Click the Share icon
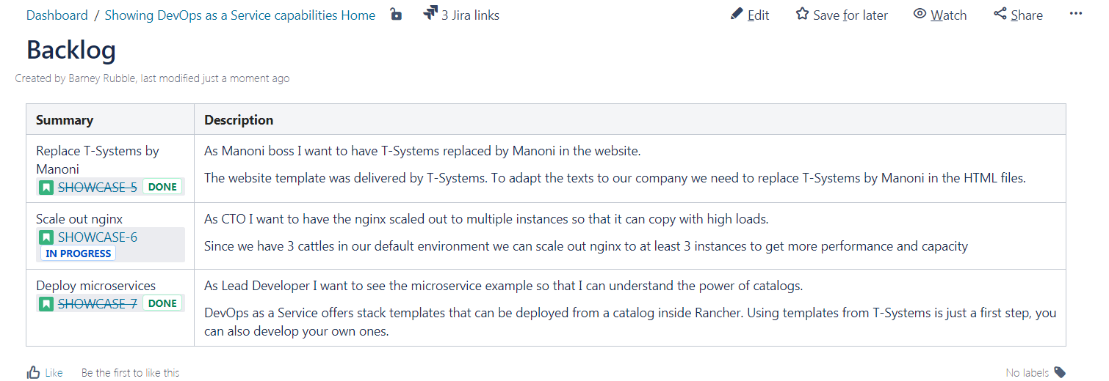 (x=999, y=14)
